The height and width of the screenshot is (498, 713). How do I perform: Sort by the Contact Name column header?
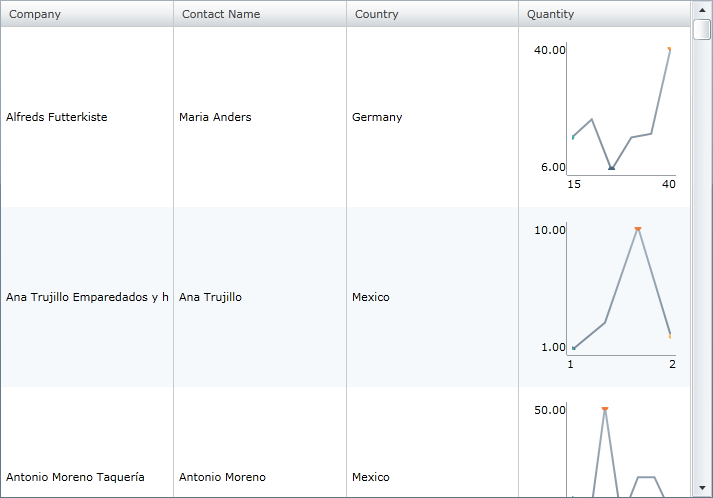coord(221,14)
